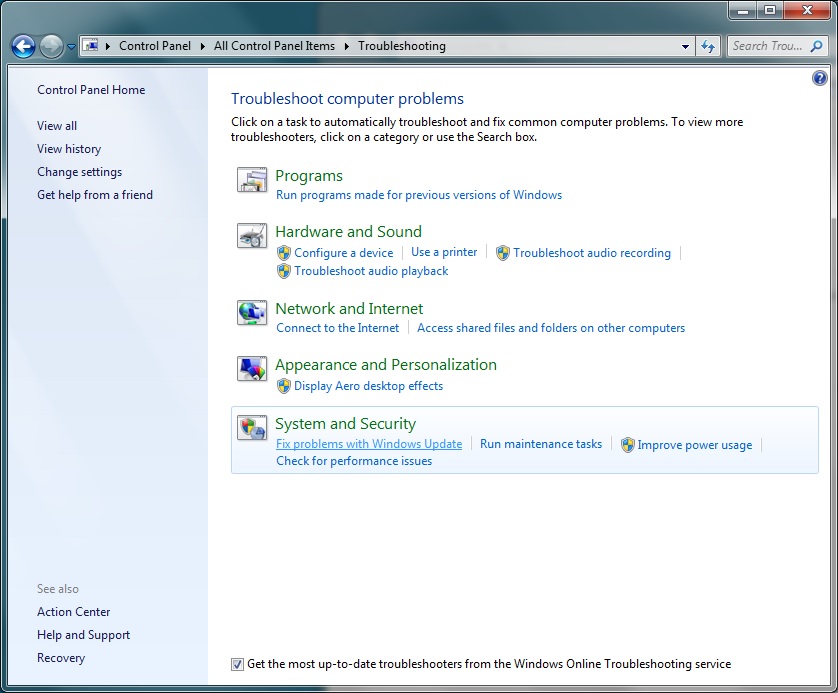Click shield icon beside Configure a device
The image size is (838, 693).
pos(284,253)
